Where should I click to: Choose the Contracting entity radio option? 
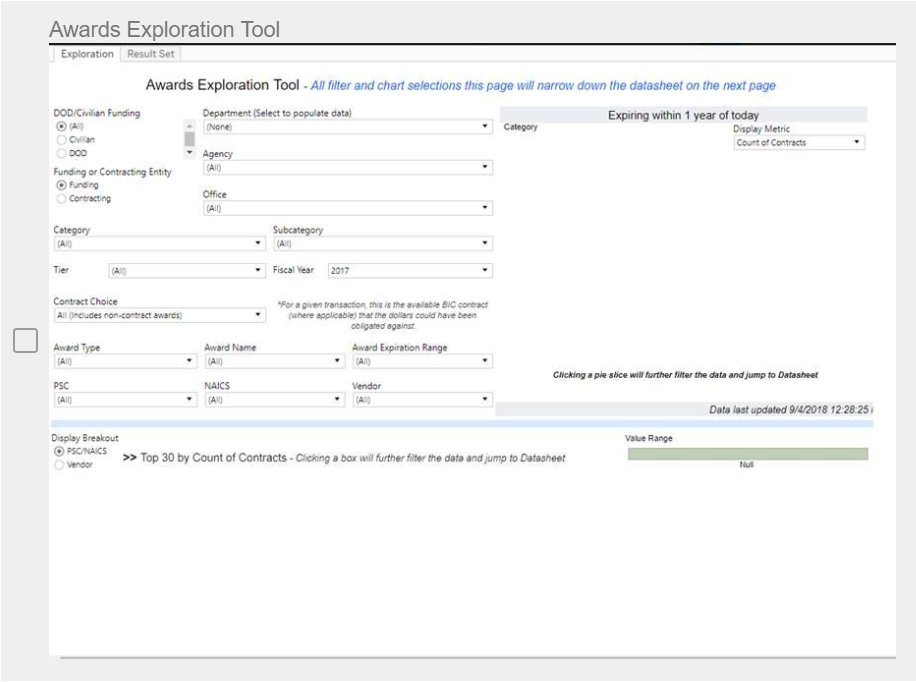[61, 198]
